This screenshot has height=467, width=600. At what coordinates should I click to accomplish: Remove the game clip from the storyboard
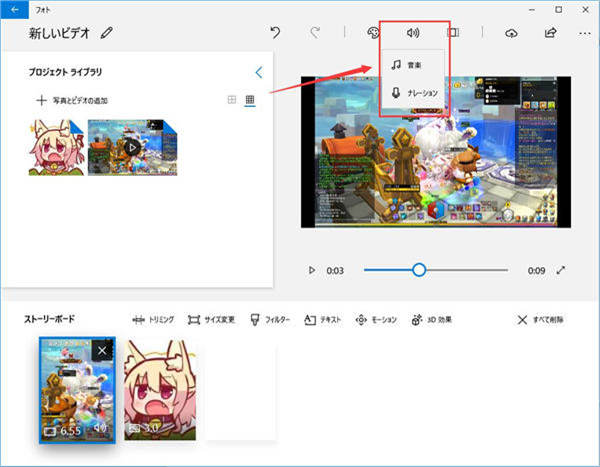tap(102, 350)
